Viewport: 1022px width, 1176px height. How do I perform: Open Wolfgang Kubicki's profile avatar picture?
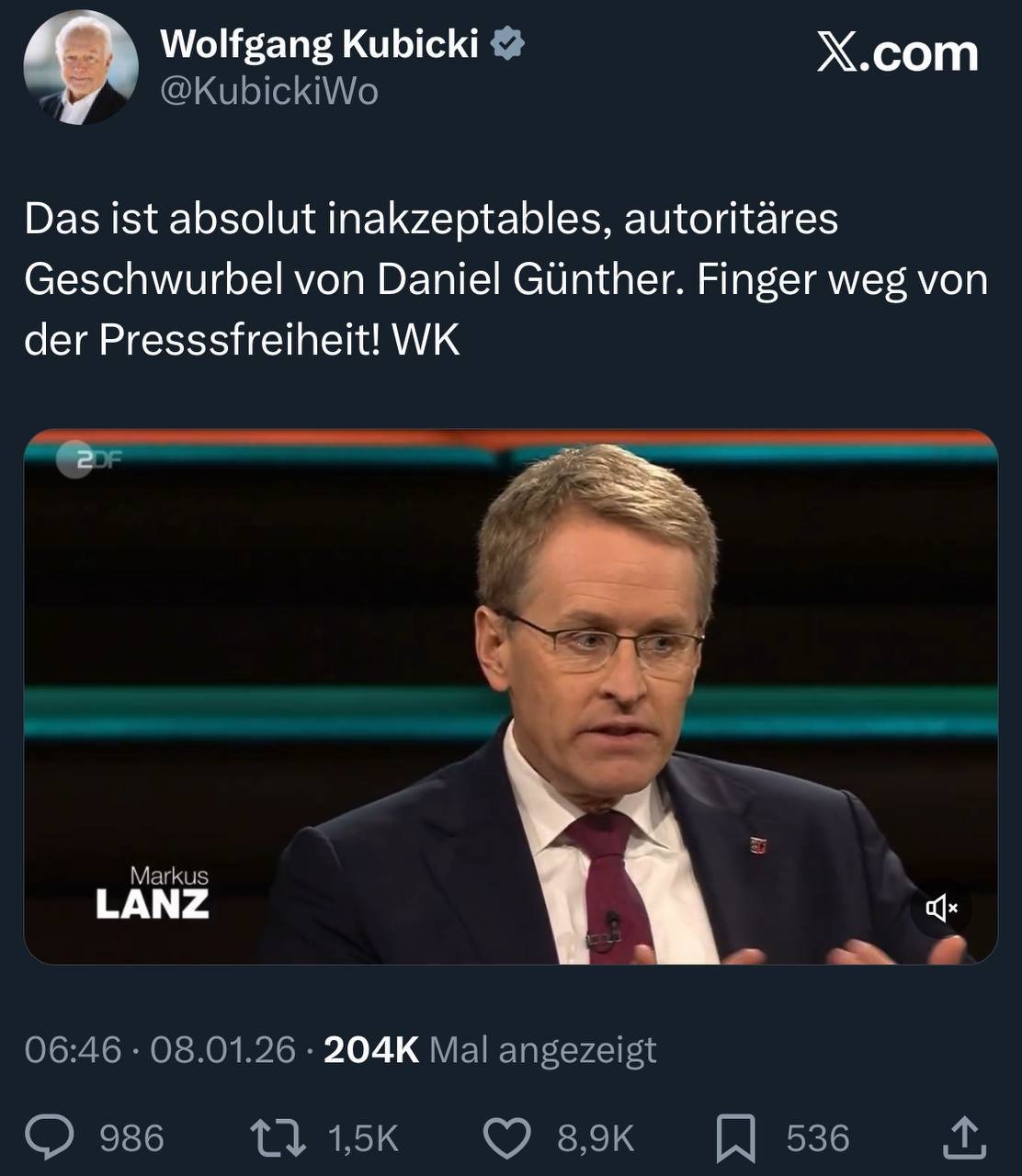click(x=81, y=67)
